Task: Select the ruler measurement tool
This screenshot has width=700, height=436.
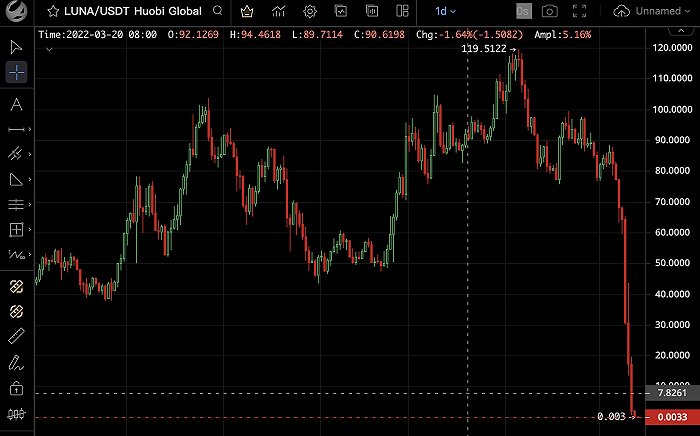Action: (x=16, y=336)
